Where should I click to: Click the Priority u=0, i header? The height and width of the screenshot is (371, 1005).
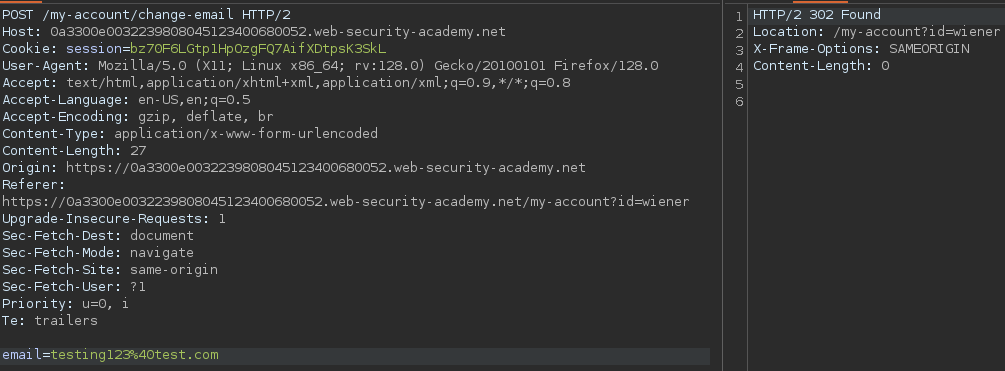[65, 304]
